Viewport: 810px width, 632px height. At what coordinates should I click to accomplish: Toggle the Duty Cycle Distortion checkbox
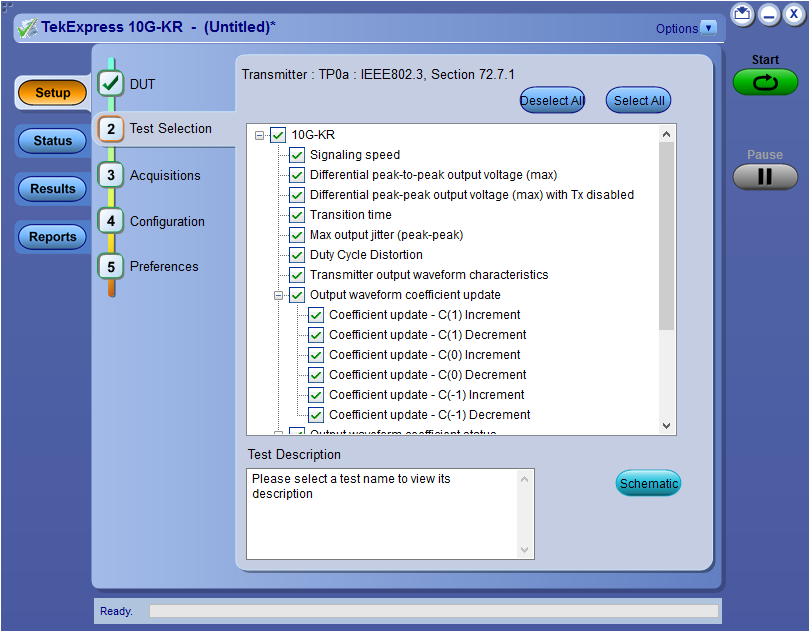(297, 255)
